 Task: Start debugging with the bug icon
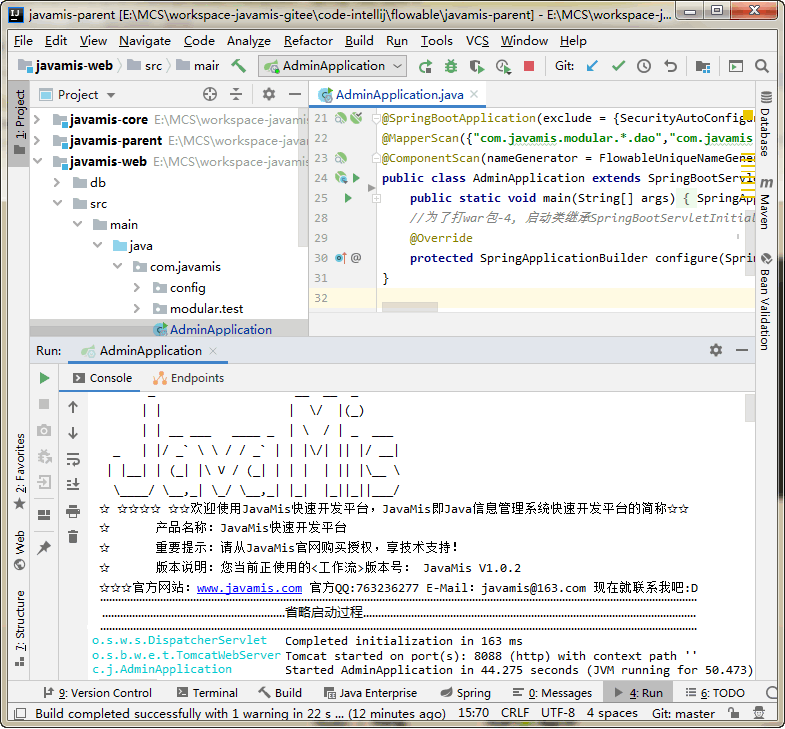(x=451, y=66)
